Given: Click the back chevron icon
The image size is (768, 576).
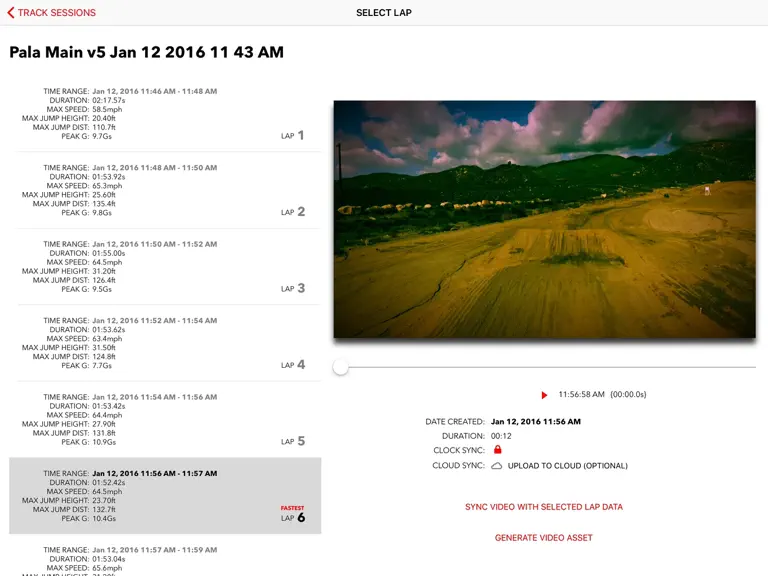Looking at the screenshot, I should 10,13.
